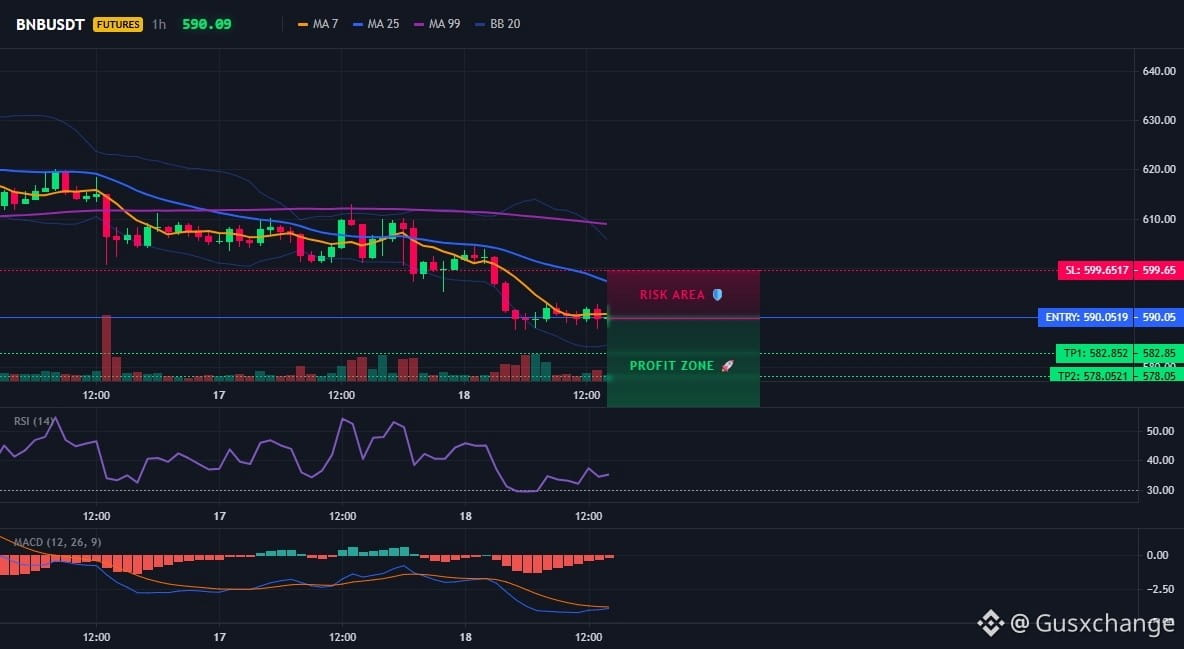1184x649 pixels.
Task: Click the tallest red volume bar
Action: 106,348
